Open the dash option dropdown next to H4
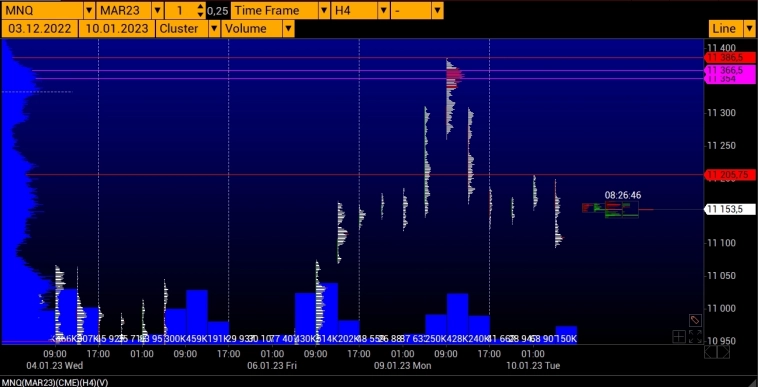 click(437, 10)
